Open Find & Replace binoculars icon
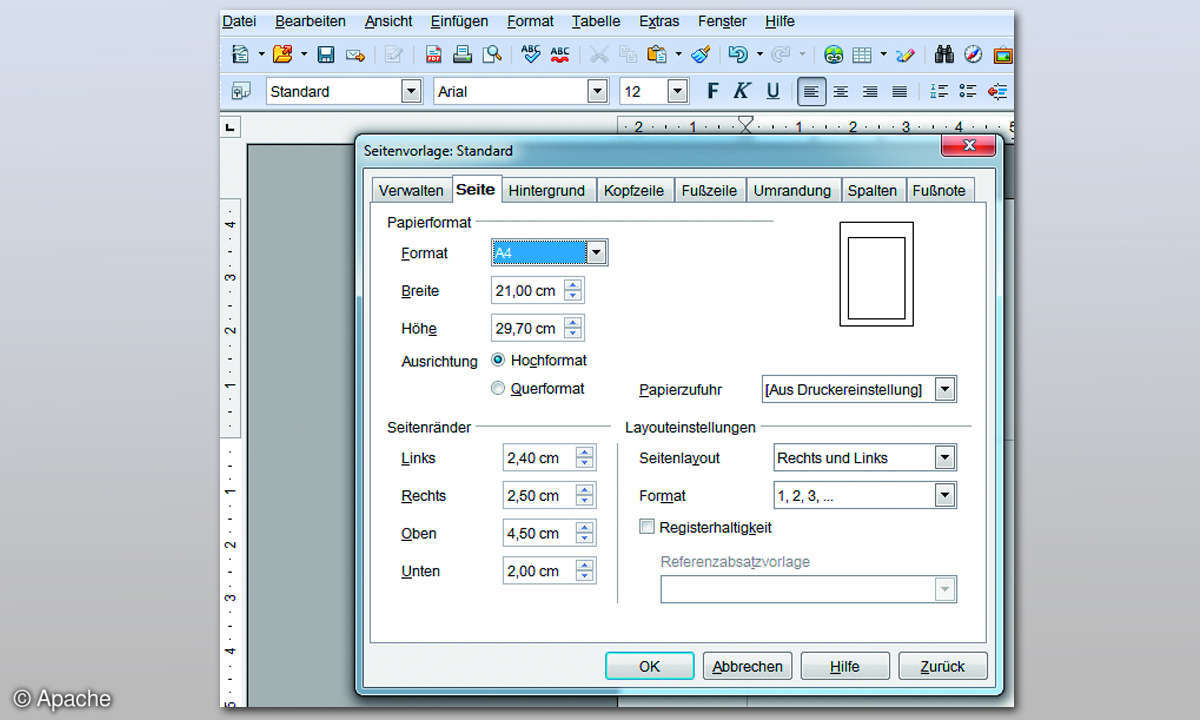This screenshot has height=720, width=1200. pos(944,54)
